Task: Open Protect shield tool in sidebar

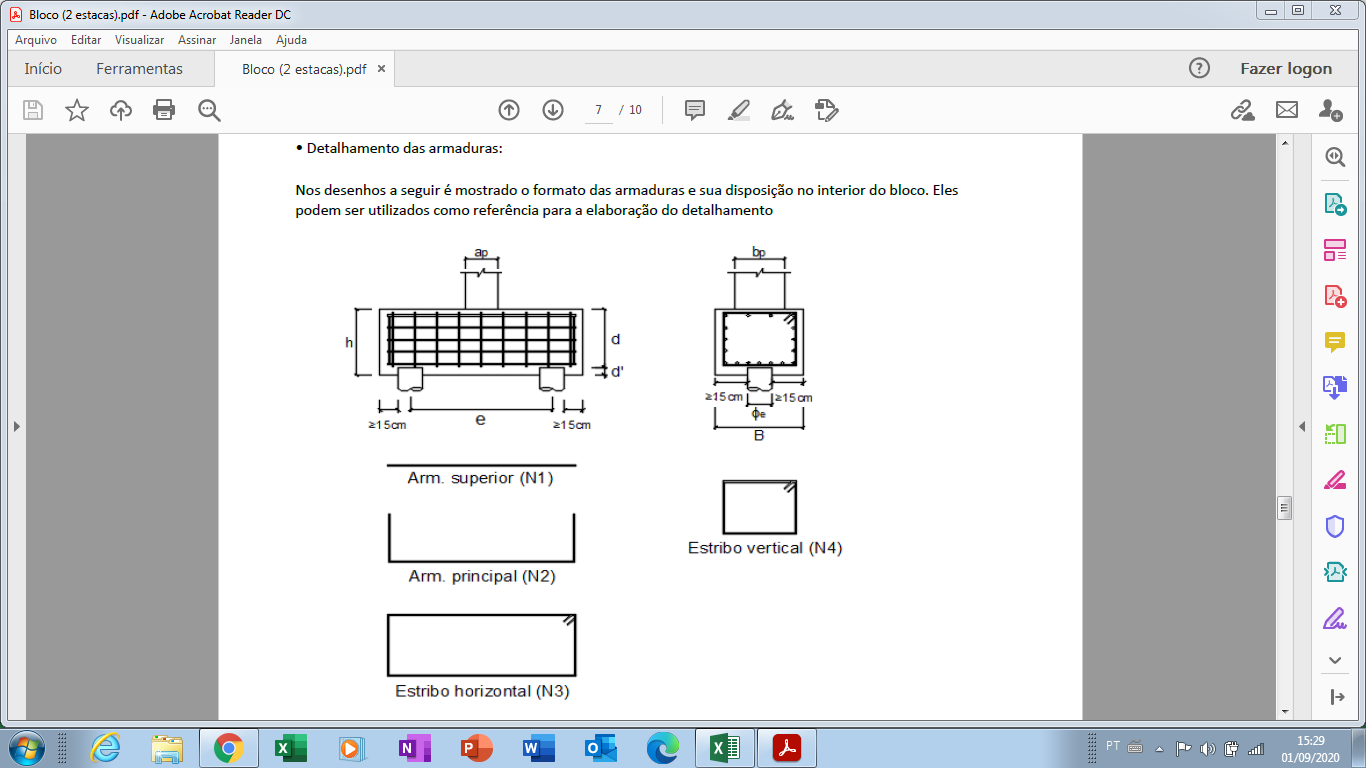Action: tap(1335, 526)
